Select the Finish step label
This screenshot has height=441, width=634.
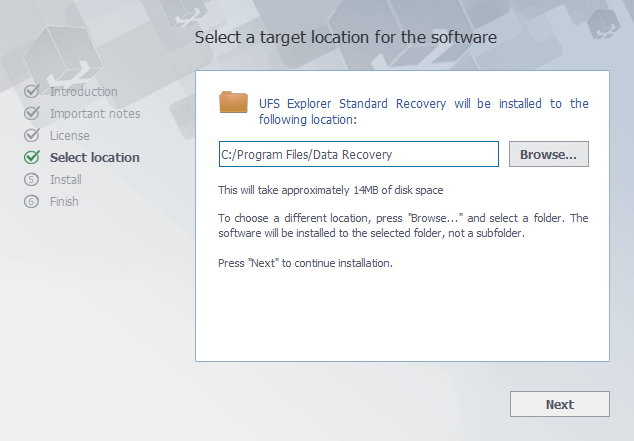pos(64,201)
